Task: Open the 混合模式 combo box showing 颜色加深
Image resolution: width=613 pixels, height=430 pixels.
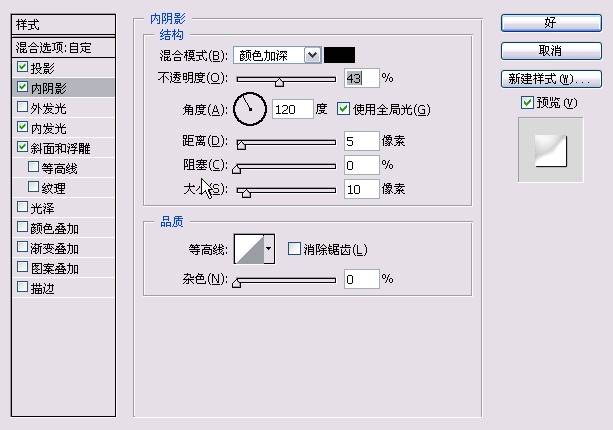Action: 277,55
